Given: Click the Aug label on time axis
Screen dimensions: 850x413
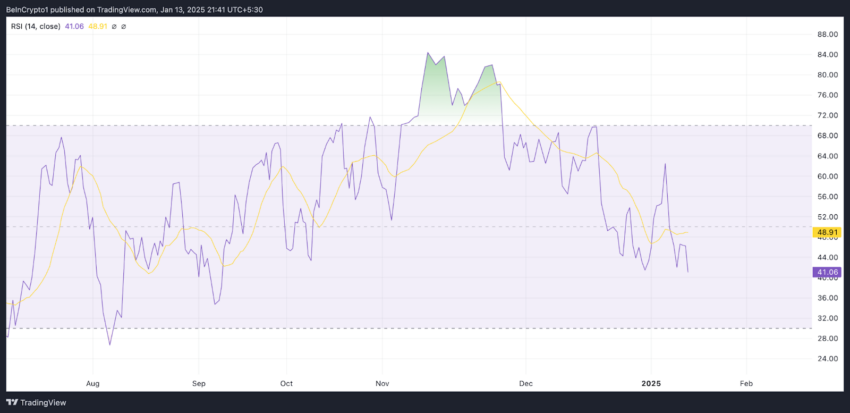Looking at the screenshot, I should pos(93,384).
